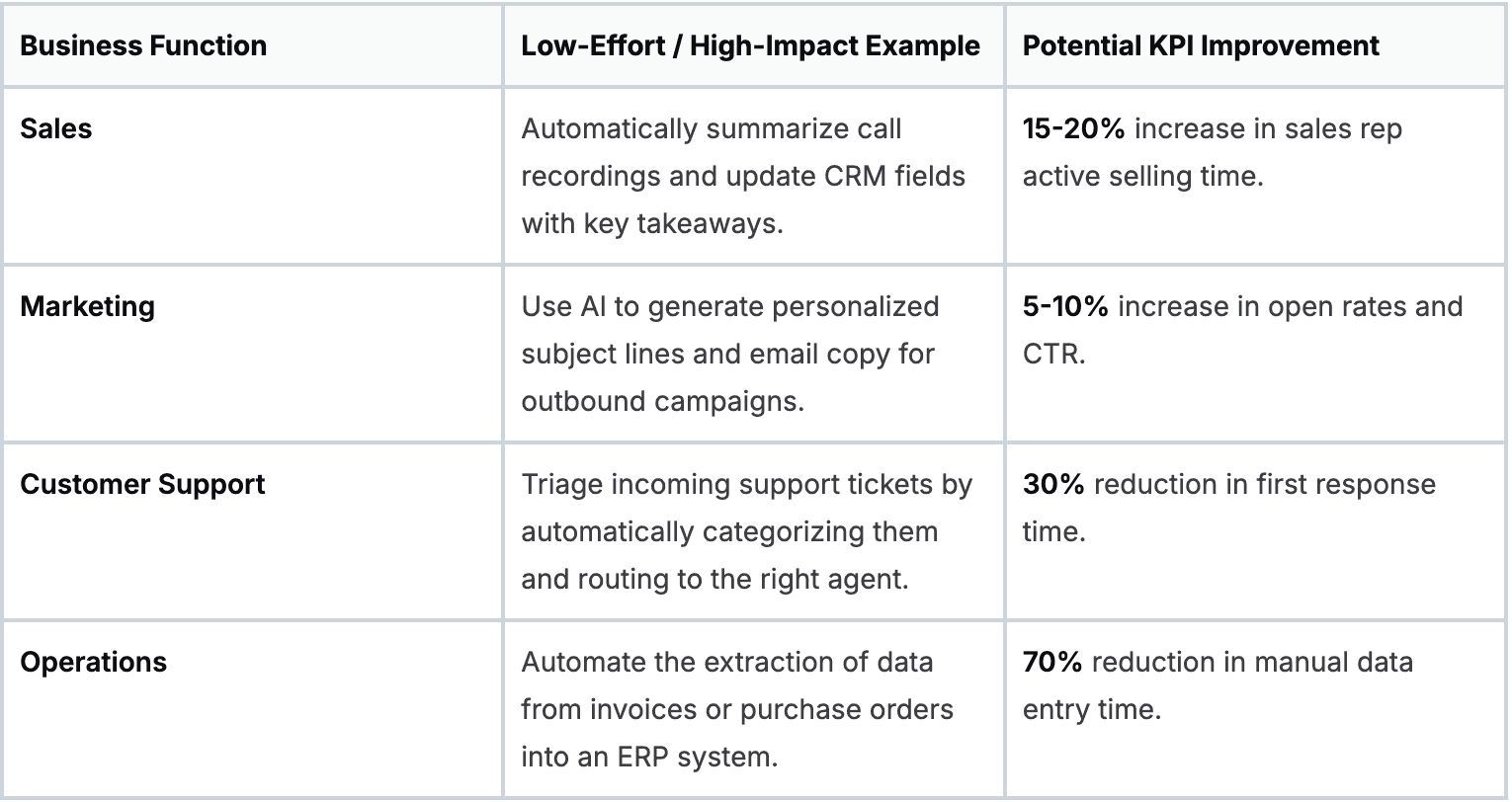Click the Business Function column header

tap(143, 45)
